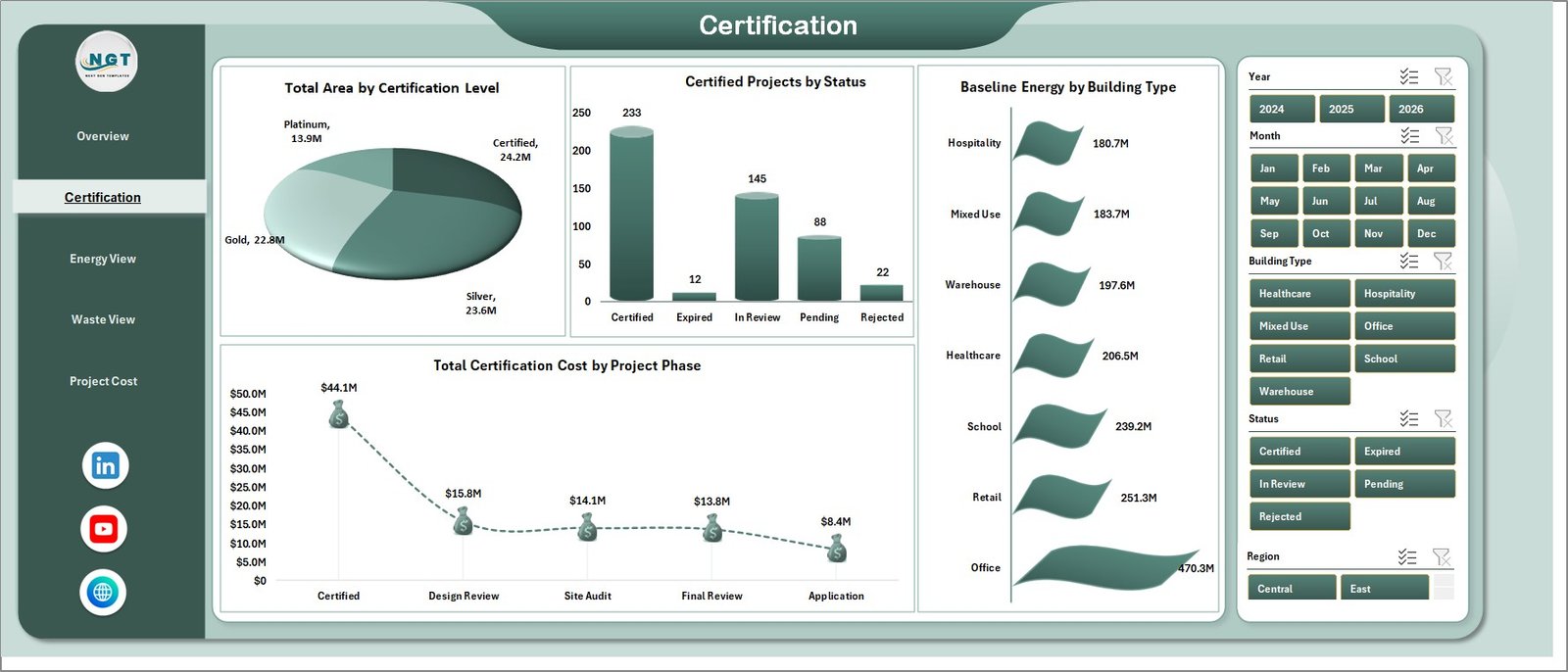Select the Aug month button
This screenshot has height=672, width=1568.
point(1431,201)
